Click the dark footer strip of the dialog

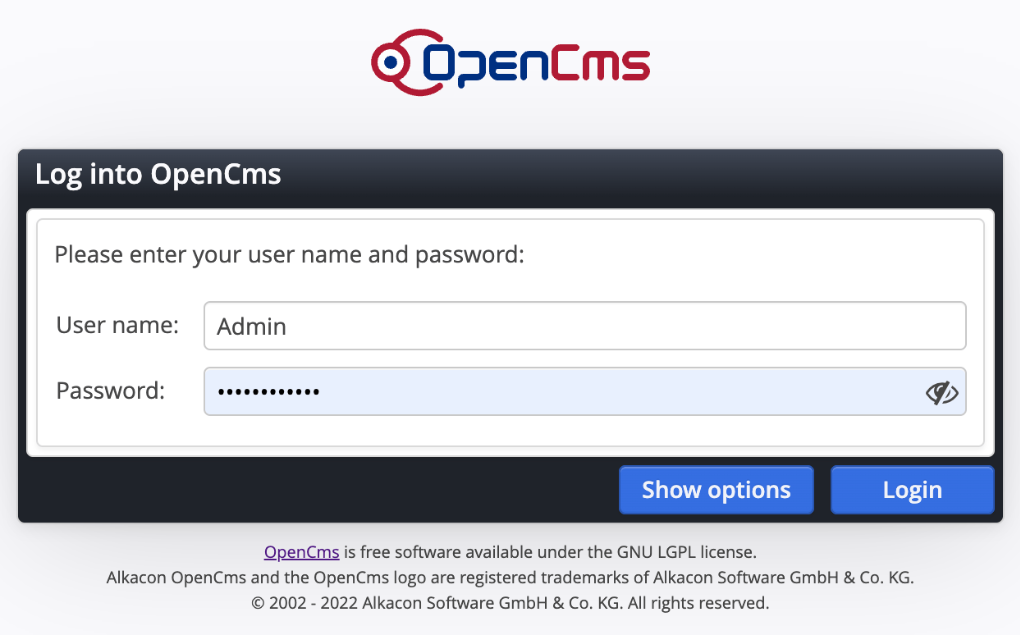point(300,490)
